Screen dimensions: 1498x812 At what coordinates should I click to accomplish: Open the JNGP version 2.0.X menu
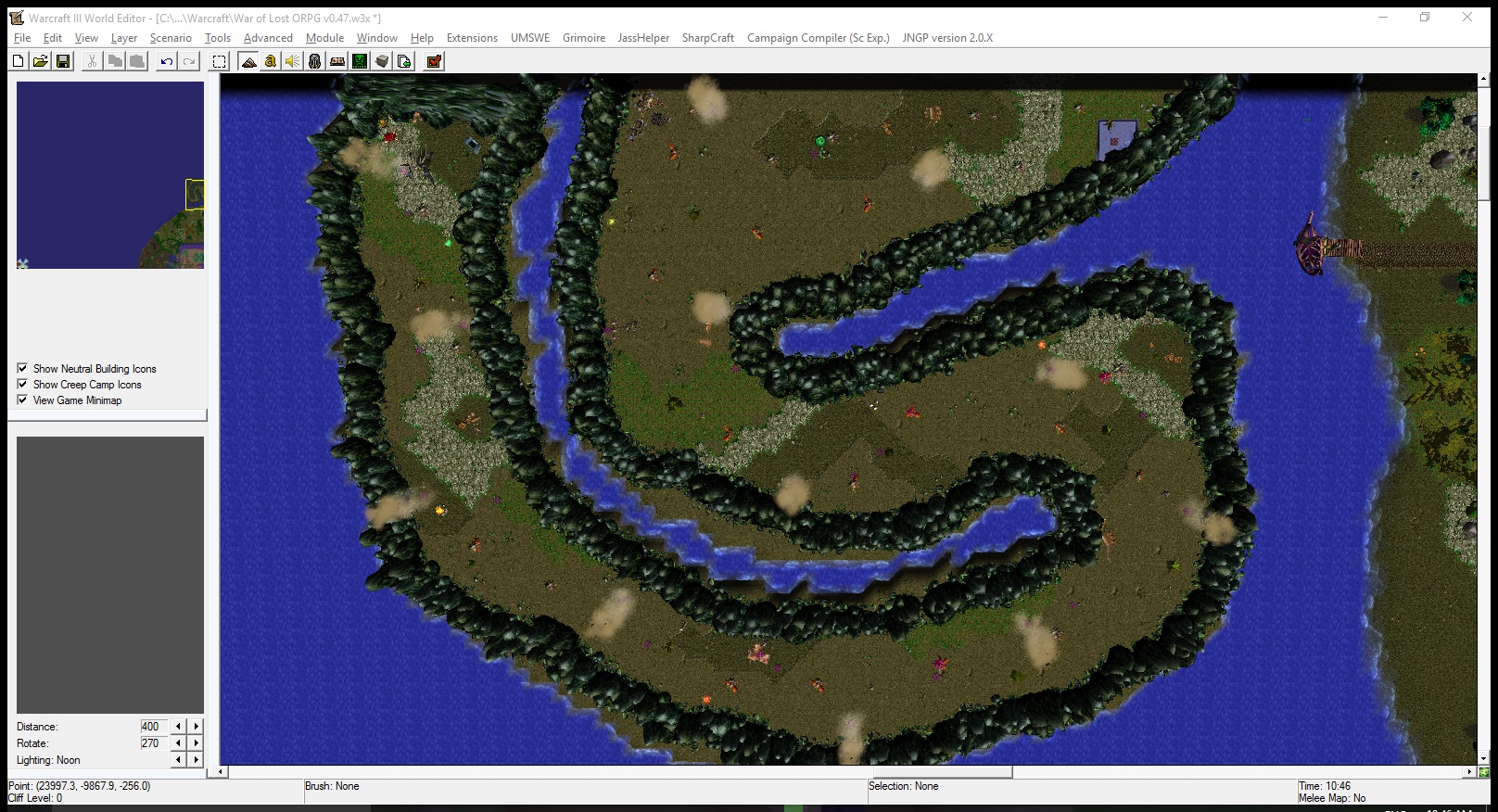[947, 38]
